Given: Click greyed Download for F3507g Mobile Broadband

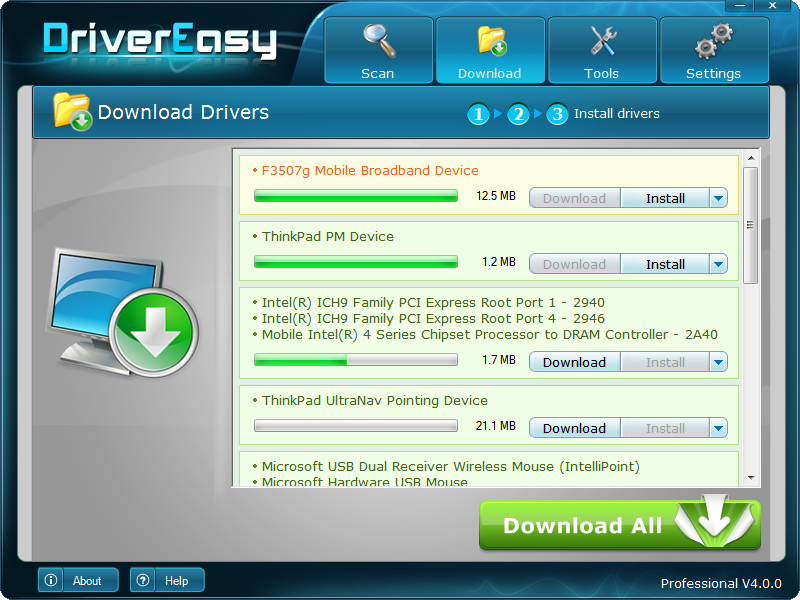Looking at the screenshot, I should (574, 198).
